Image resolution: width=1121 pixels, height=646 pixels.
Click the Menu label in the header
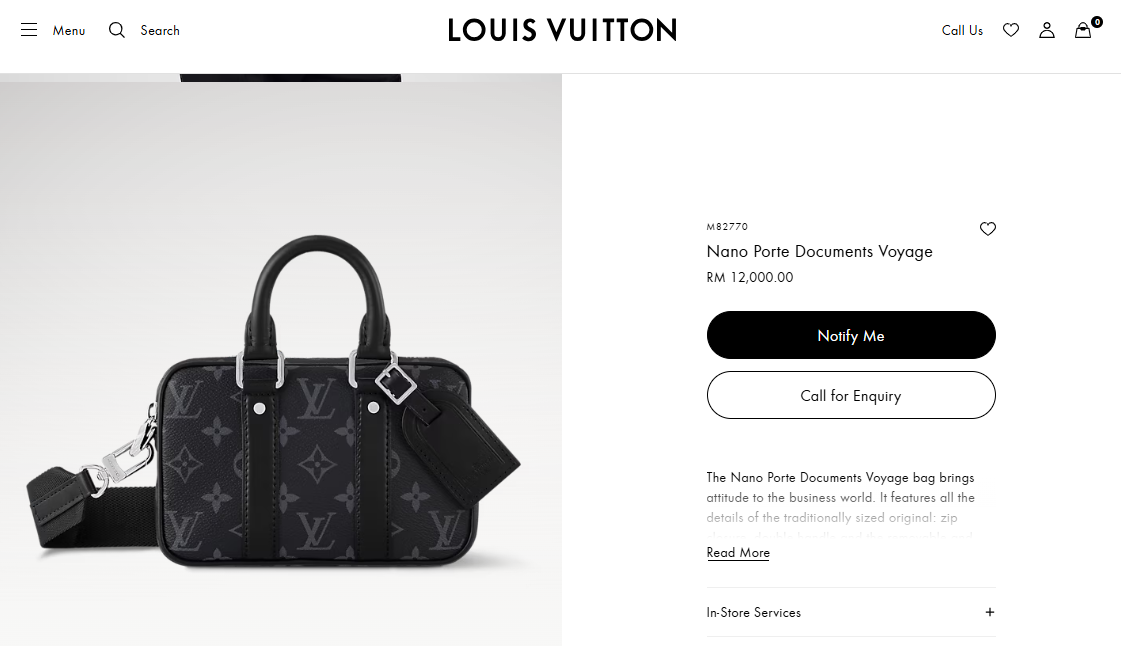(69, 31)
